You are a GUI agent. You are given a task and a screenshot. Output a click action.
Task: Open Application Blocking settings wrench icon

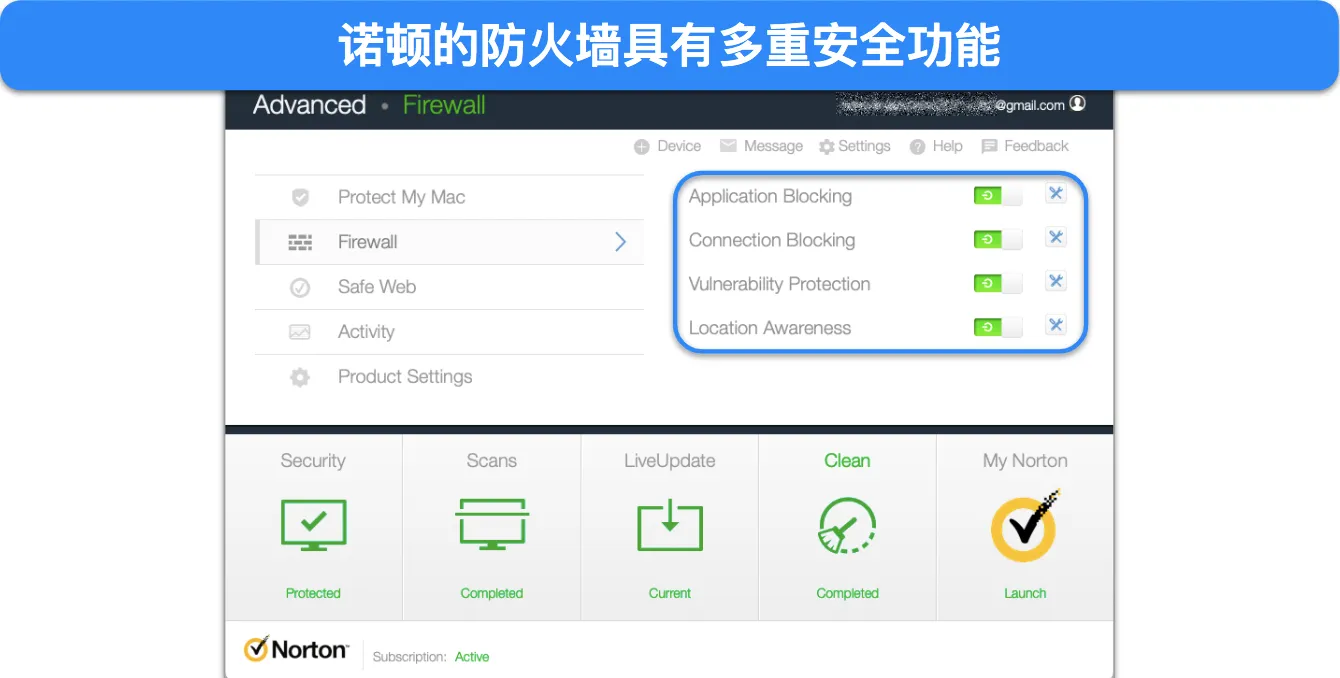[x=1055, y=194]
